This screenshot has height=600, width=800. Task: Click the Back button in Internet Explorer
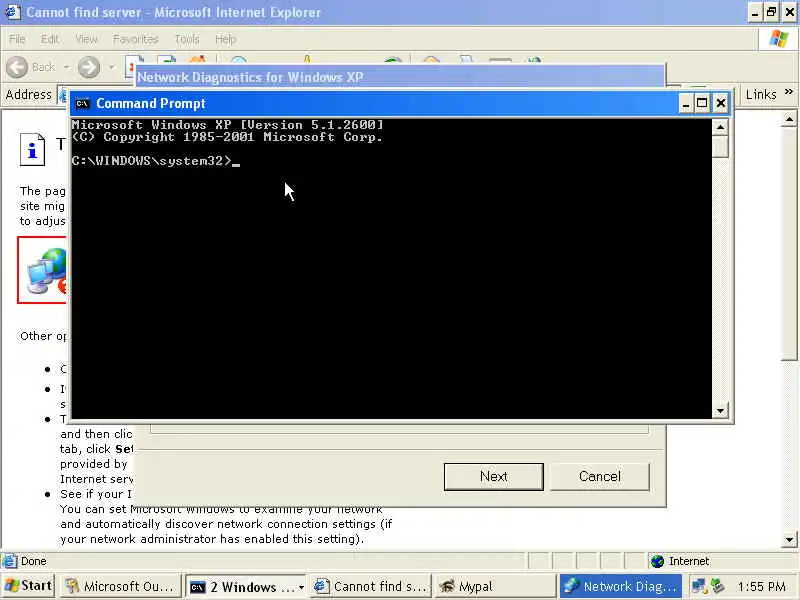31,67
